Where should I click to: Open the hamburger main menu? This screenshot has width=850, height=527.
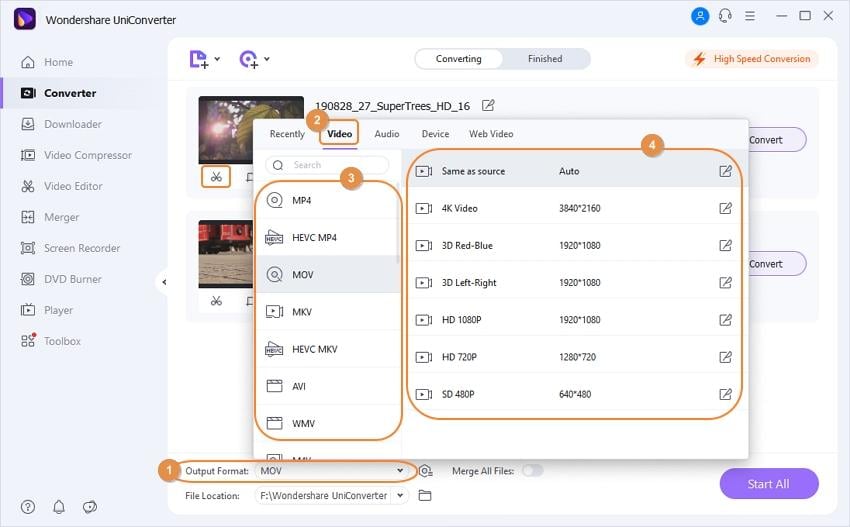coord(750,16)
